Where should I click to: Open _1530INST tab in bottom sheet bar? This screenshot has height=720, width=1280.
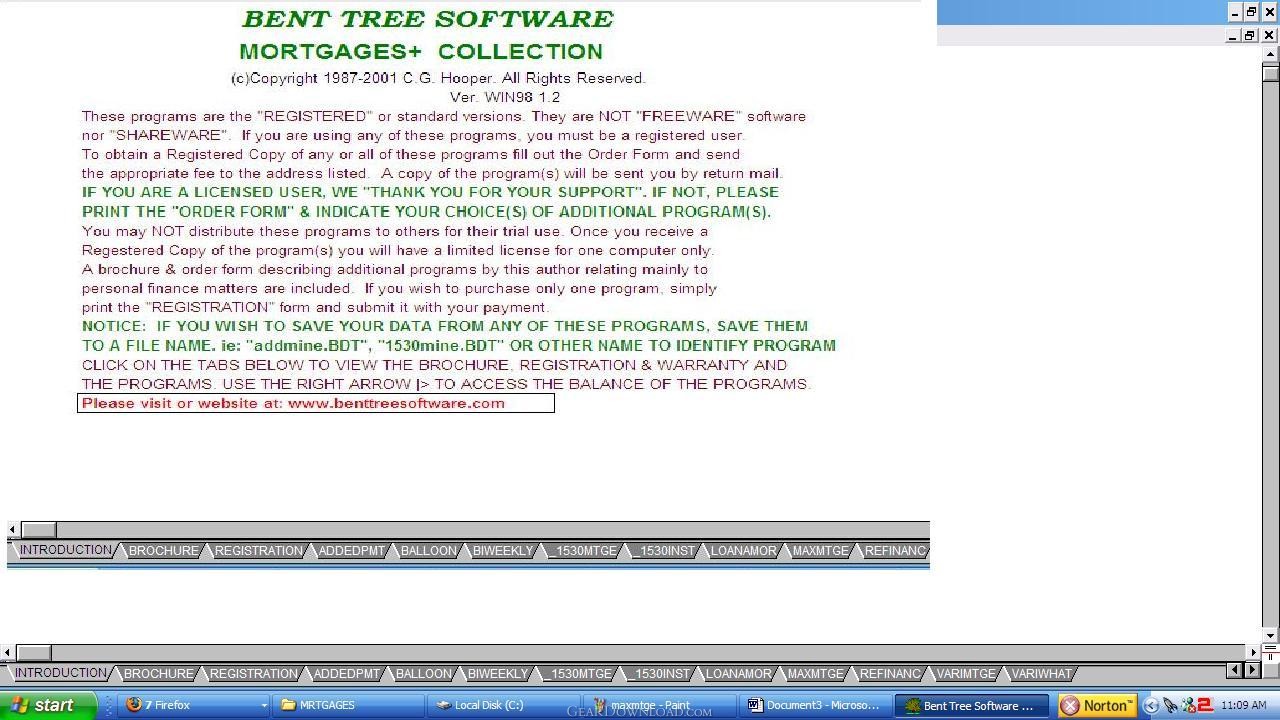pos(658,674)
